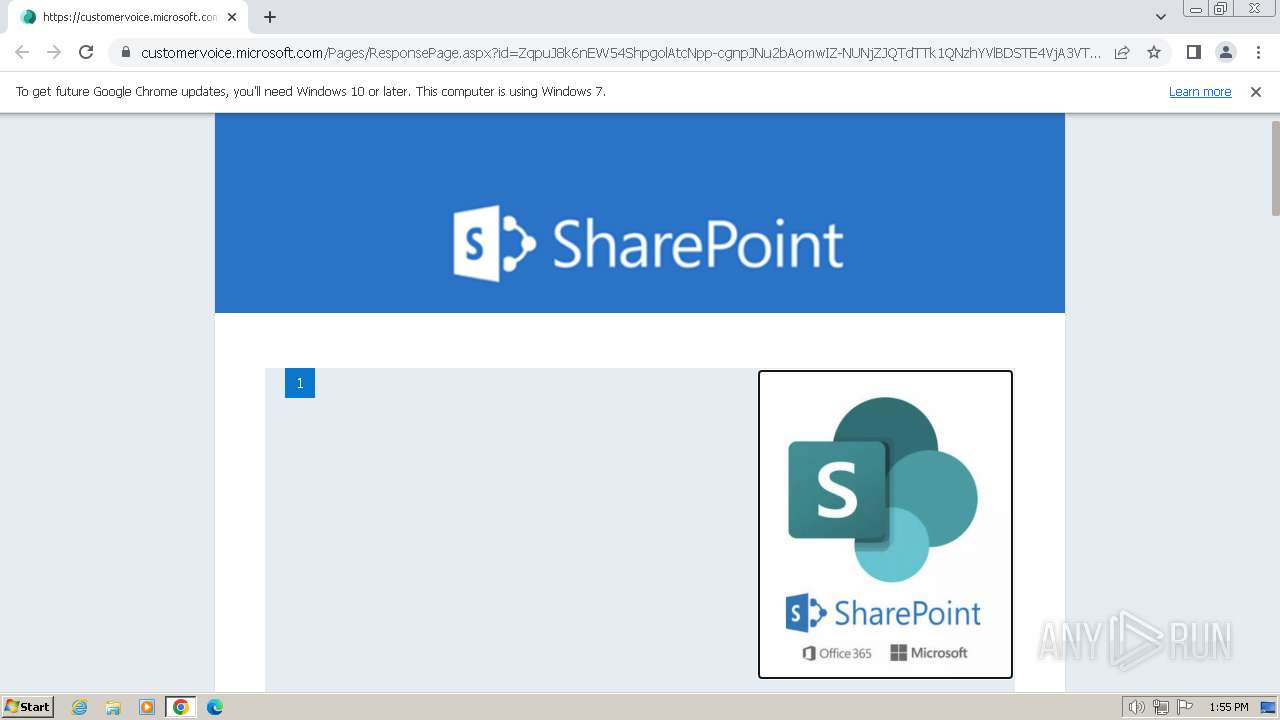
Task: Click the show desktop button
Action: (x=1268, y=707)
